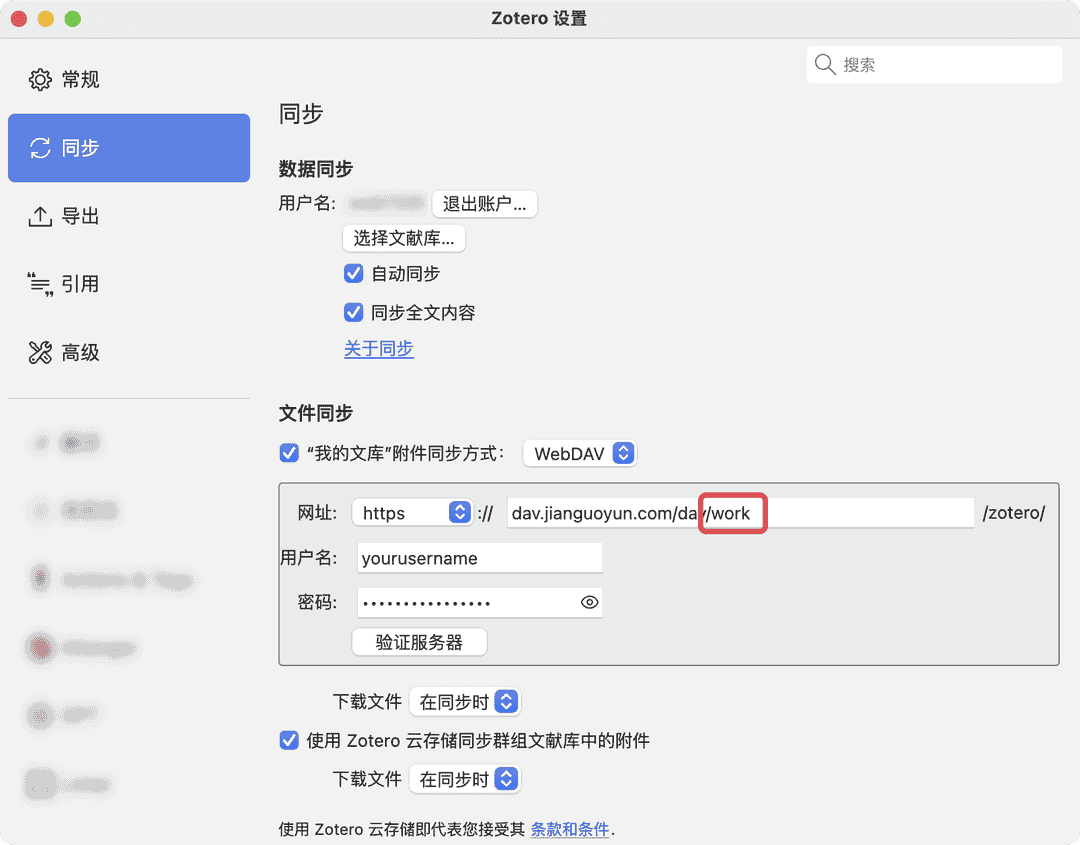Uncheck the 我的文库 attachment sync option
The image size is (1080, 845).
[x=289, y=452]
